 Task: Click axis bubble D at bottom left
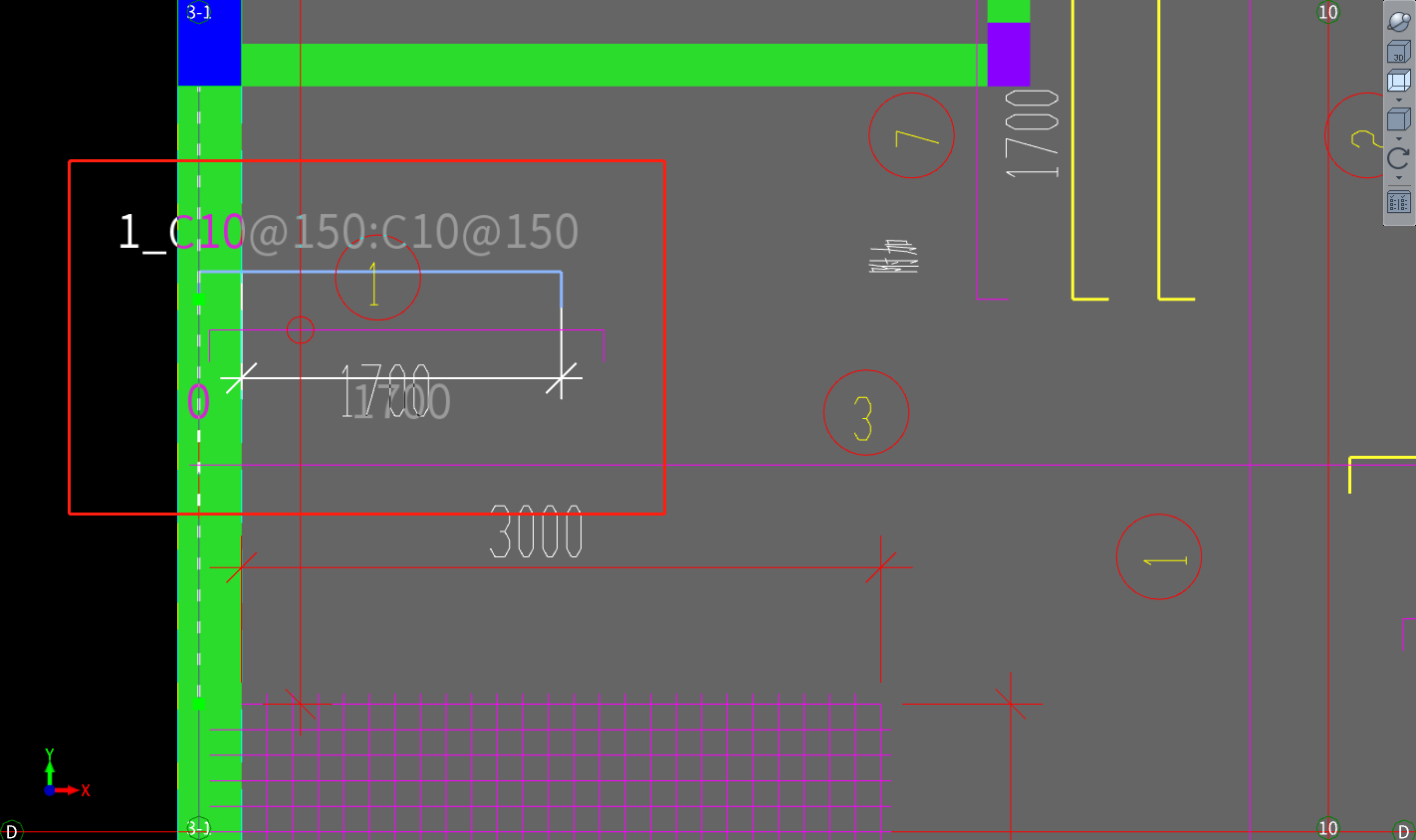click(x=11, y=830)
